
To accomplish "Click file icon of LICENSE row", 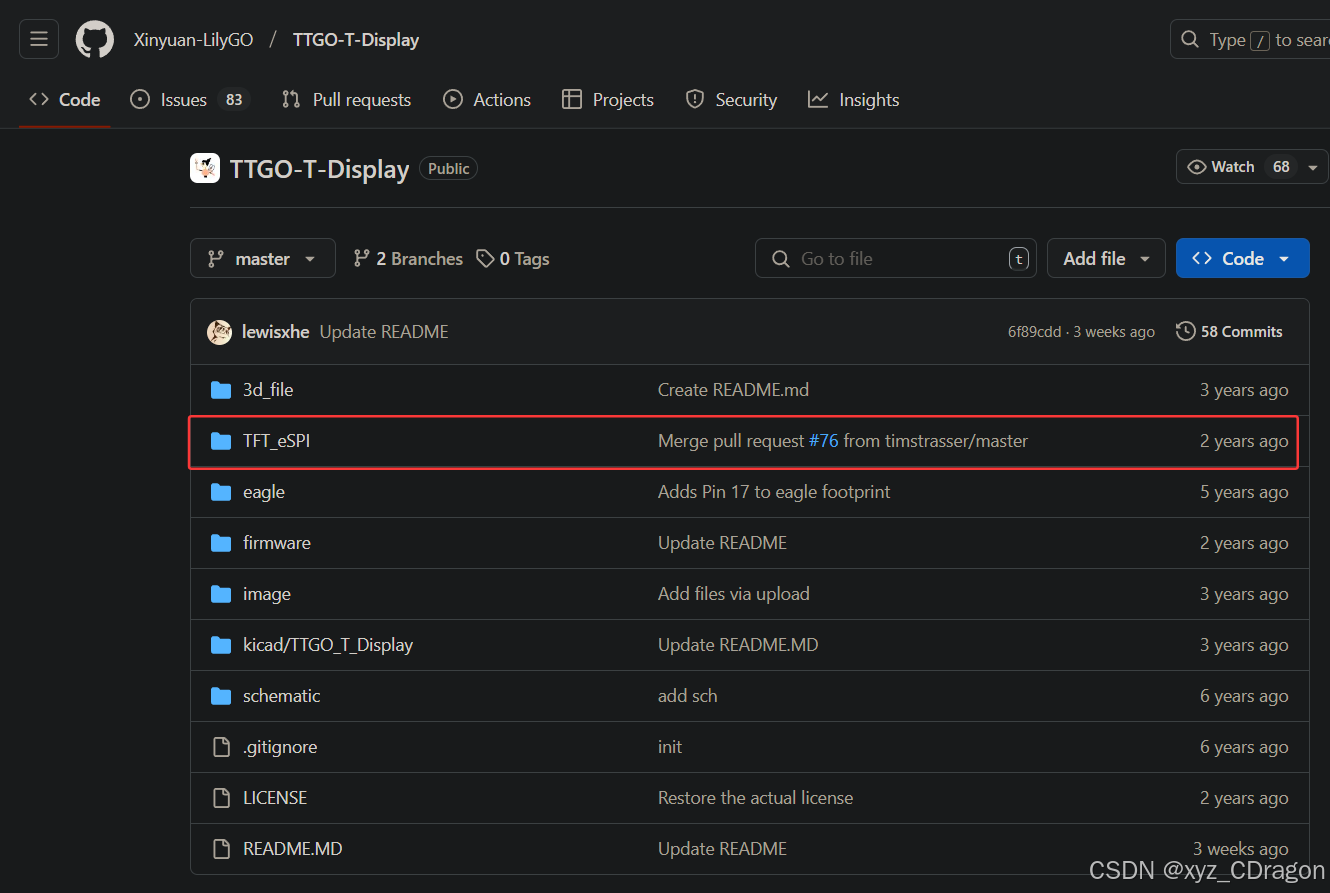I will [221, 798].
